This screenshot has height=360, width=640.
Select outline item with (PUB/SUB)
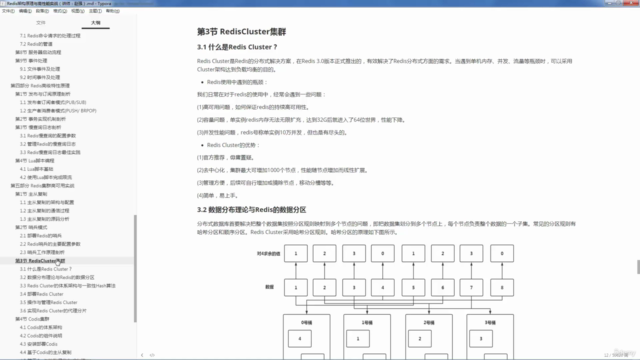53,102
